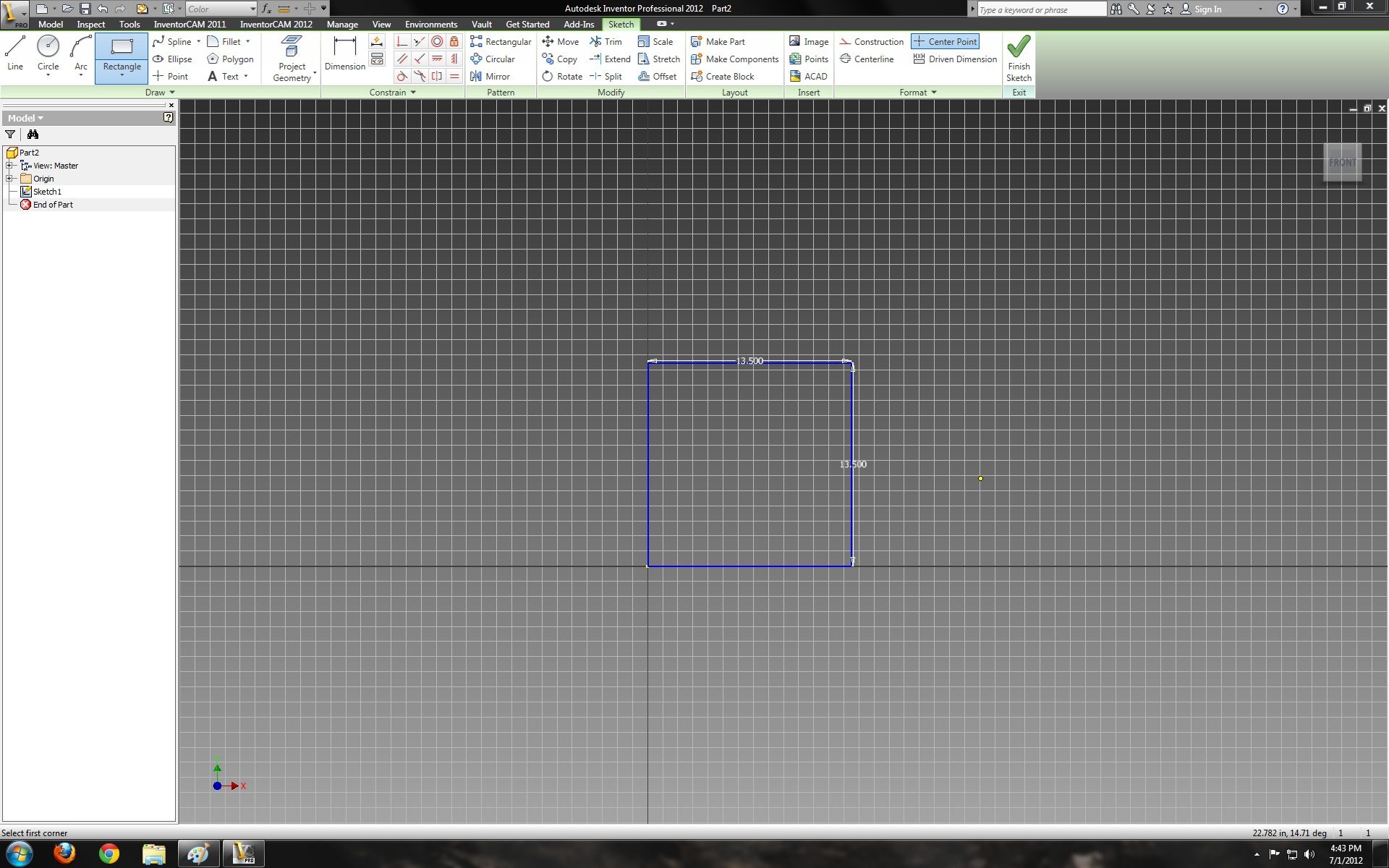Open the Vault menu
The height and width of the screenshot is (868, 1389).
pyautogui.click(x=482, y=24)
